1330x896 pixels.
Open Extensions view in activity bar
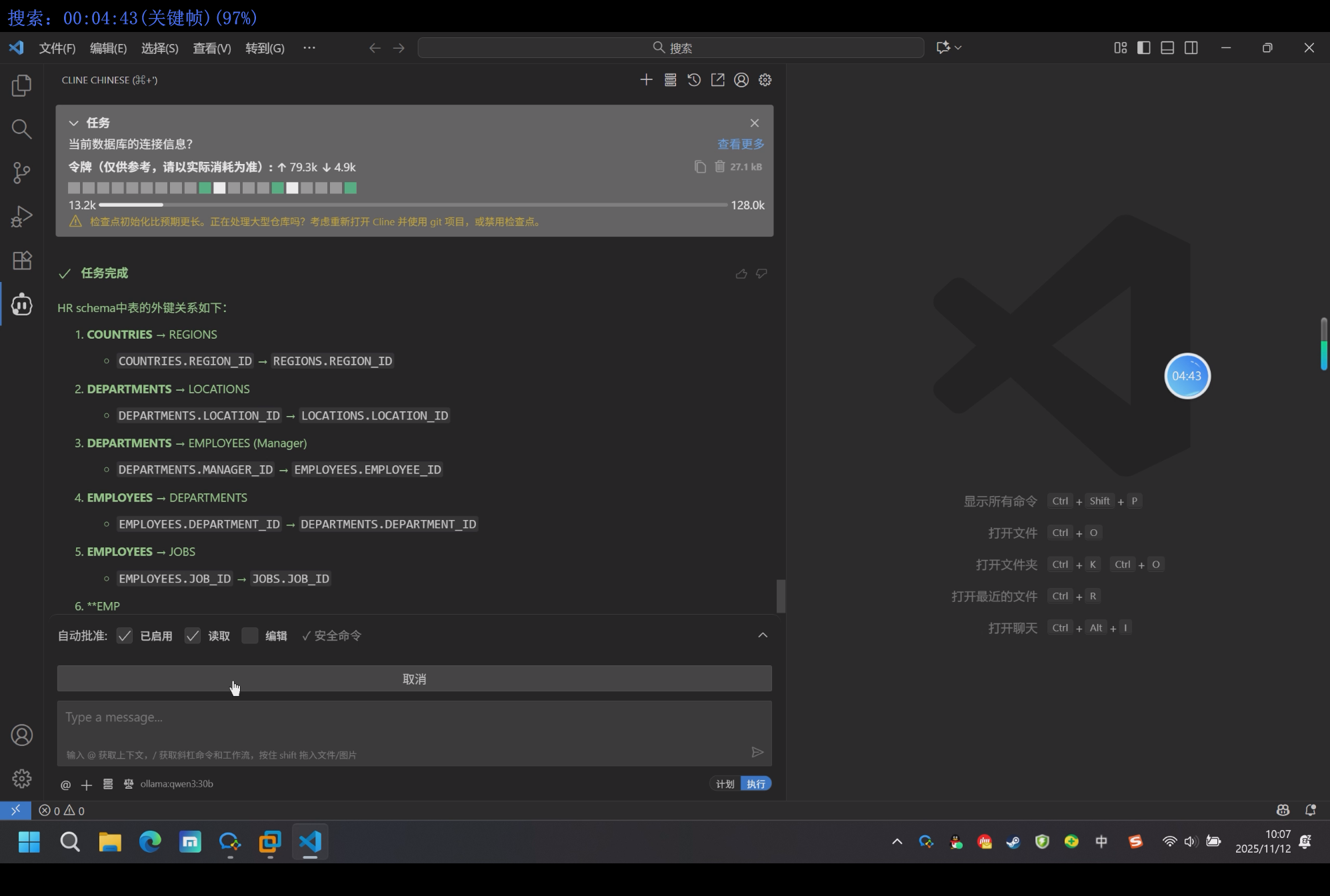point(21,261)
